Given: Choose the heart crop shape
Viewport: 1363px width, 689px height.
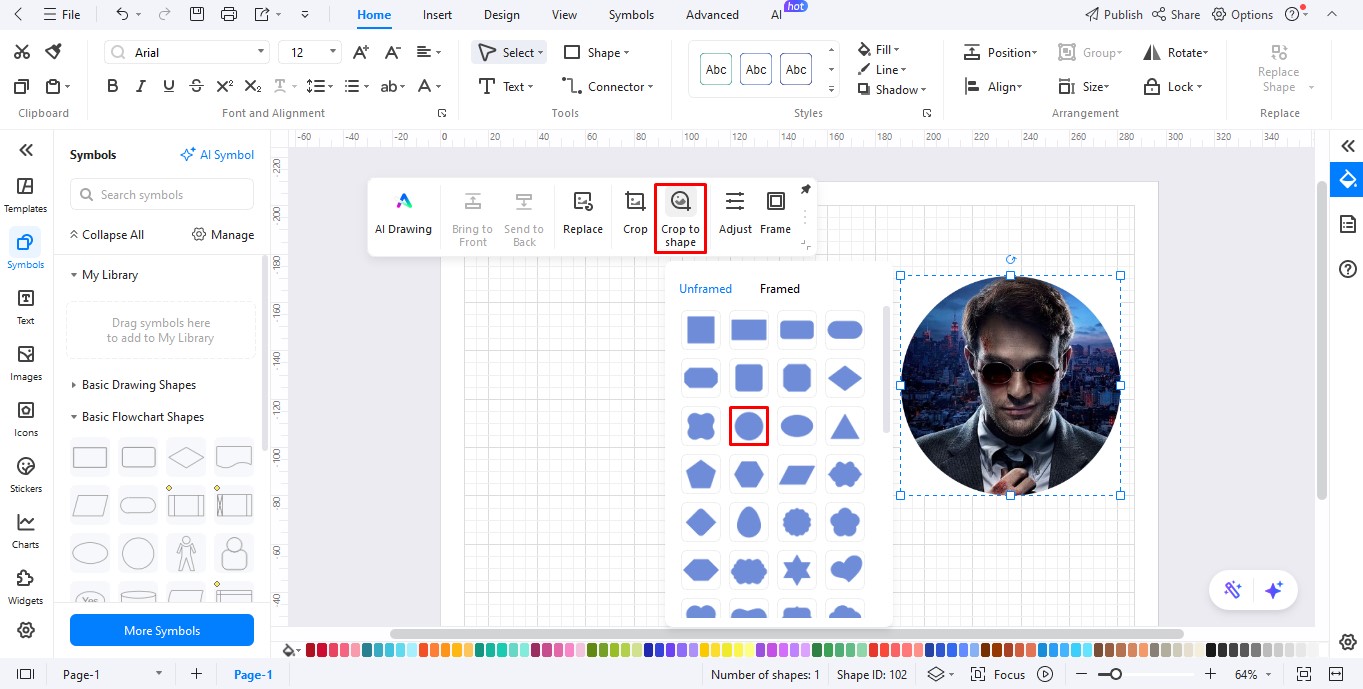Looking at the screenshot, I should [845, 570].
